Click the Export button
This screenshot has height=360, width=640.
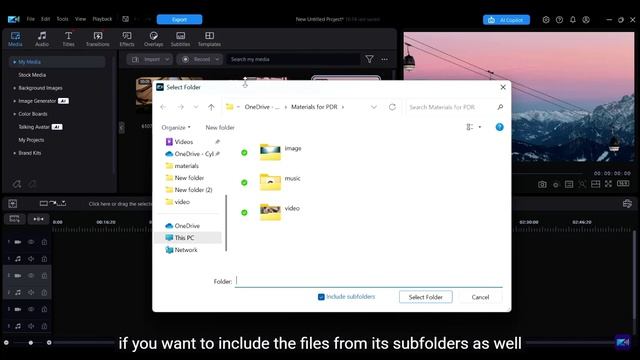179,20
